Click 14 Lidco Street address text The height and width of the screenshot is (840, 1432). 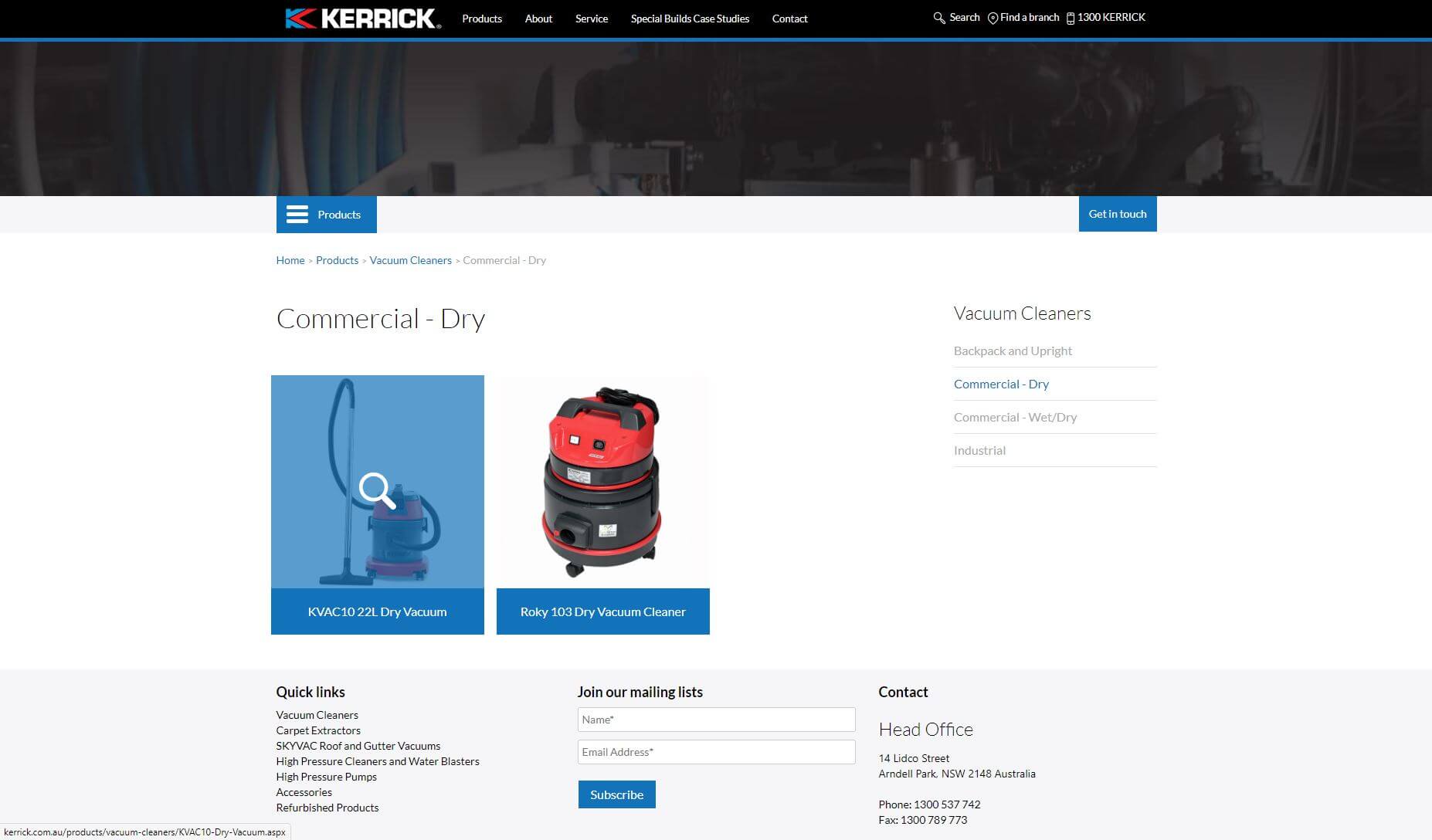tap(914, 758)
